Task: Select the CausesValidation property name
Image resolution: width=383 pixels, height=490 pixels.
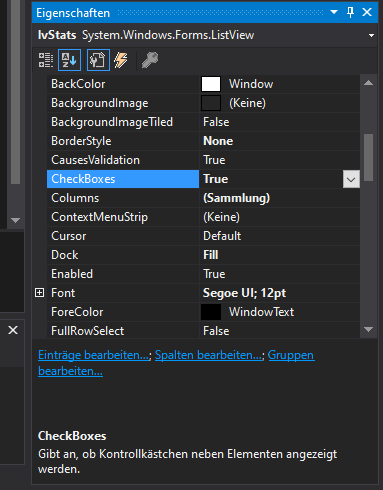Action: click(x=95, y=160)
